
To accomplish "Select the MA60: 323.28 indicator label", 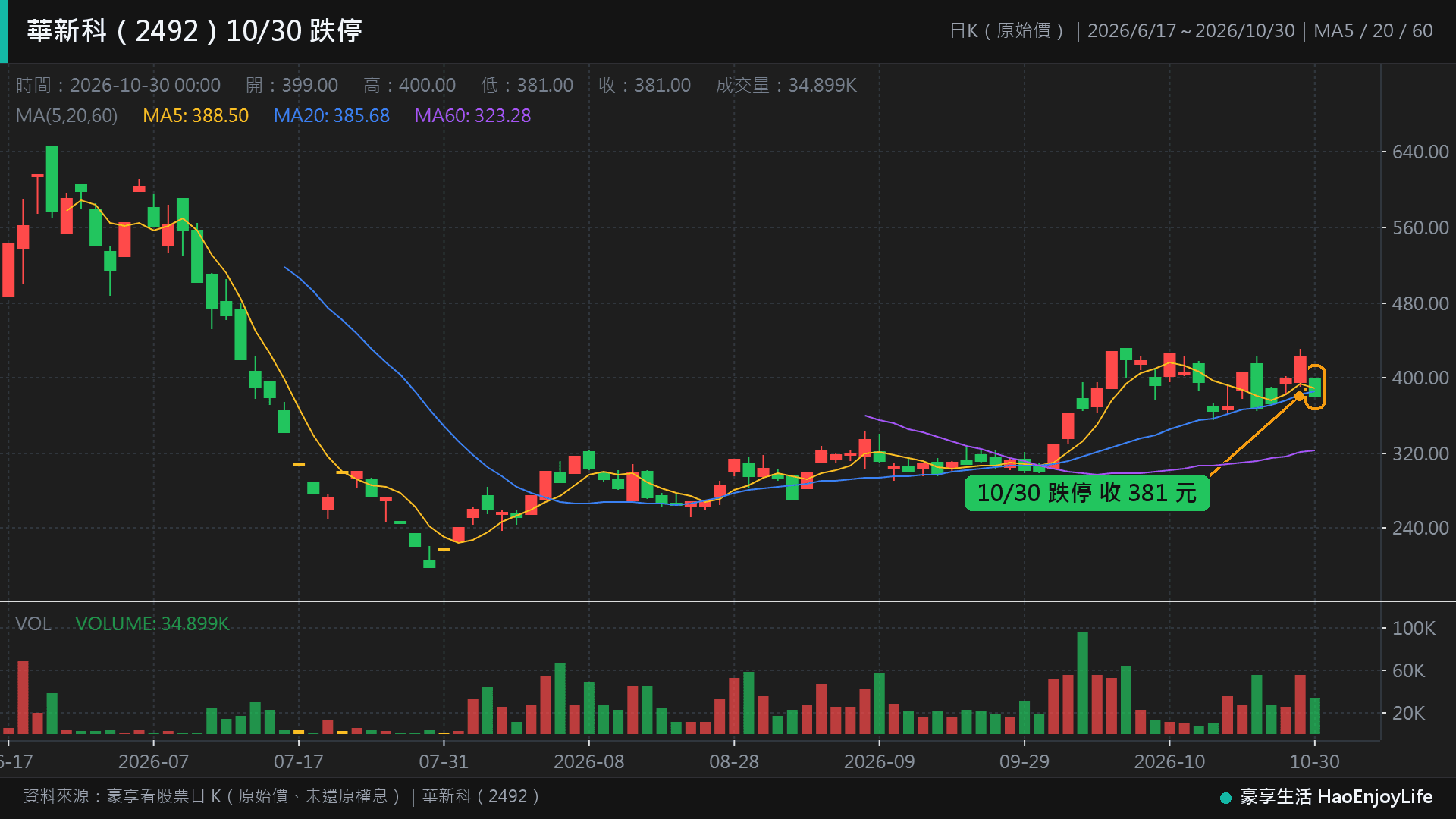I will [x=472, y=116].
